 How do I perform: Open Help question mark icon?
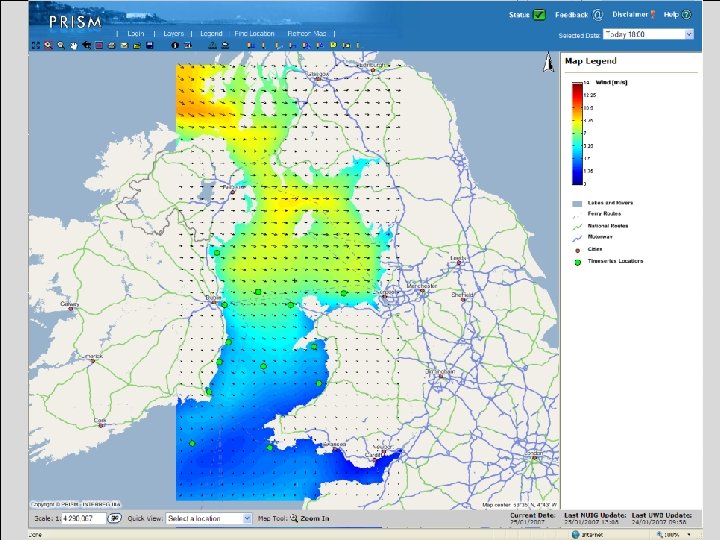pos(686,14)
